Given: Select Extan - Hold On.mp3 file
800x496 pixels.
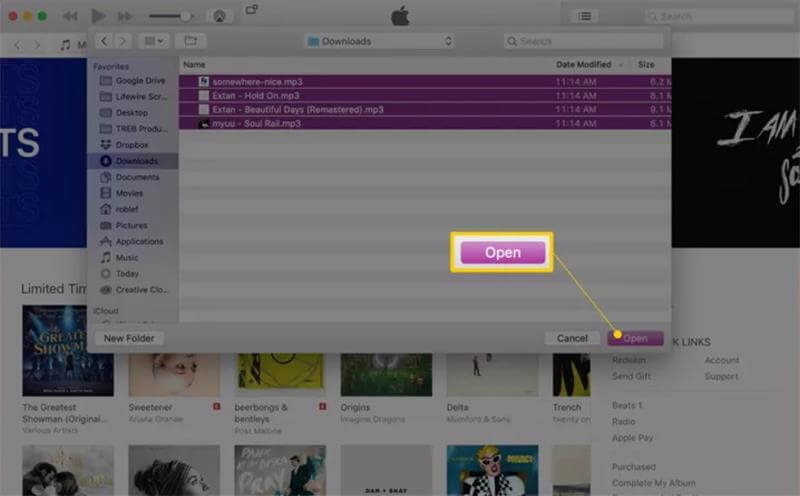Looking at the screenshot, I should point(425,95).
